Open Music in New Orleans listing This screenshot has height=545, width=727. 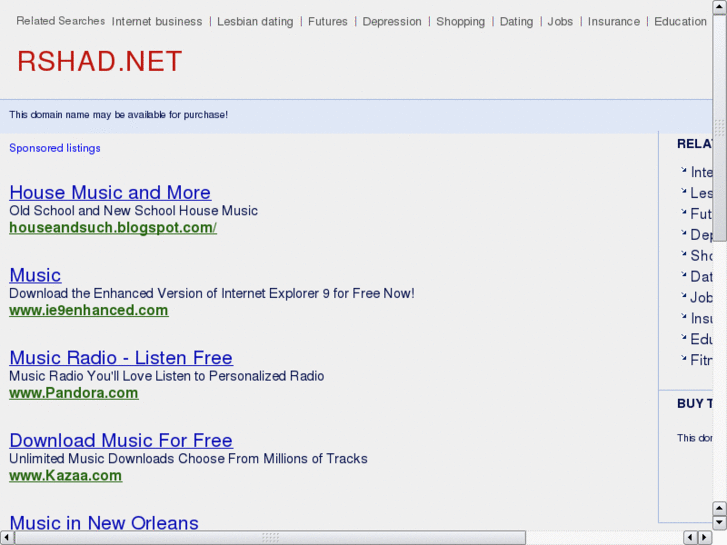[104, 522]
